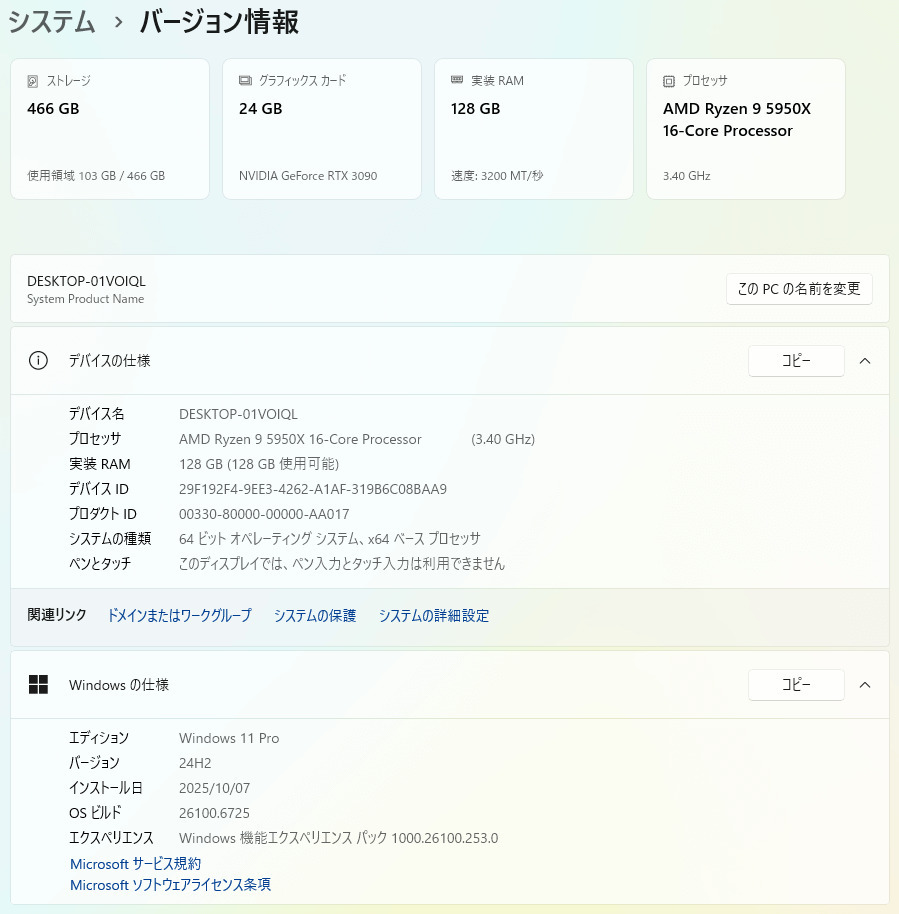Click the RAM chip icon in 実装 RAM card
Image resolution: width=899 pixels, height=914 pixels.
457,80
